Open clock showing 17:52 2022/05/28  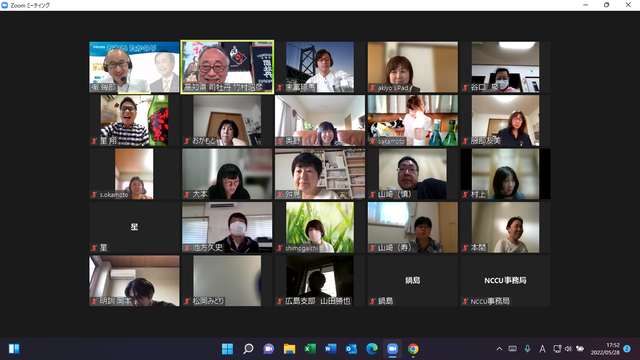click(605, 349)
